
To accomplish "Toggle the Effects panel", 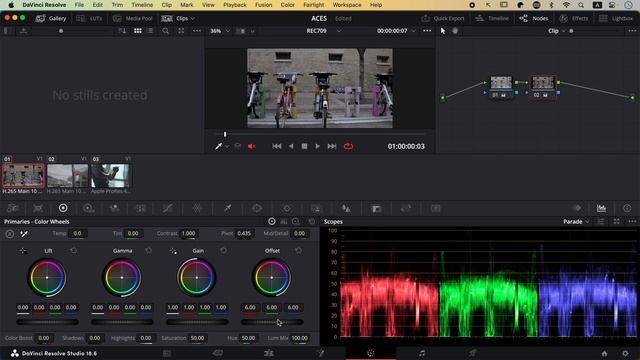I will point(574,18).
